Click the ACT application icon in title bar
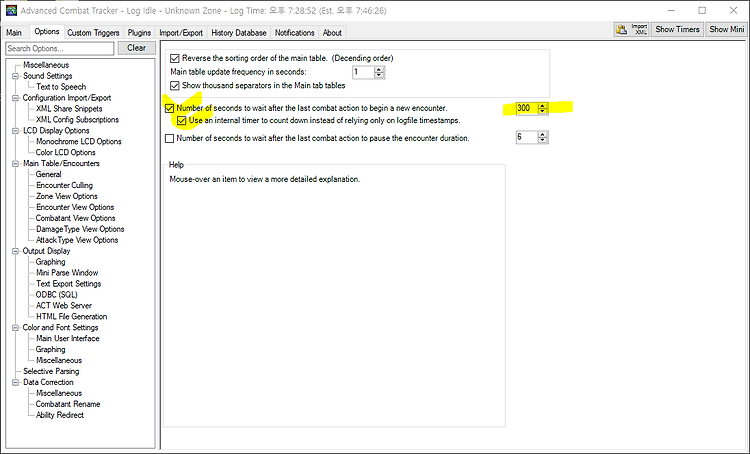The width and height of the screenshot is (750, 454). pos(11,10)
